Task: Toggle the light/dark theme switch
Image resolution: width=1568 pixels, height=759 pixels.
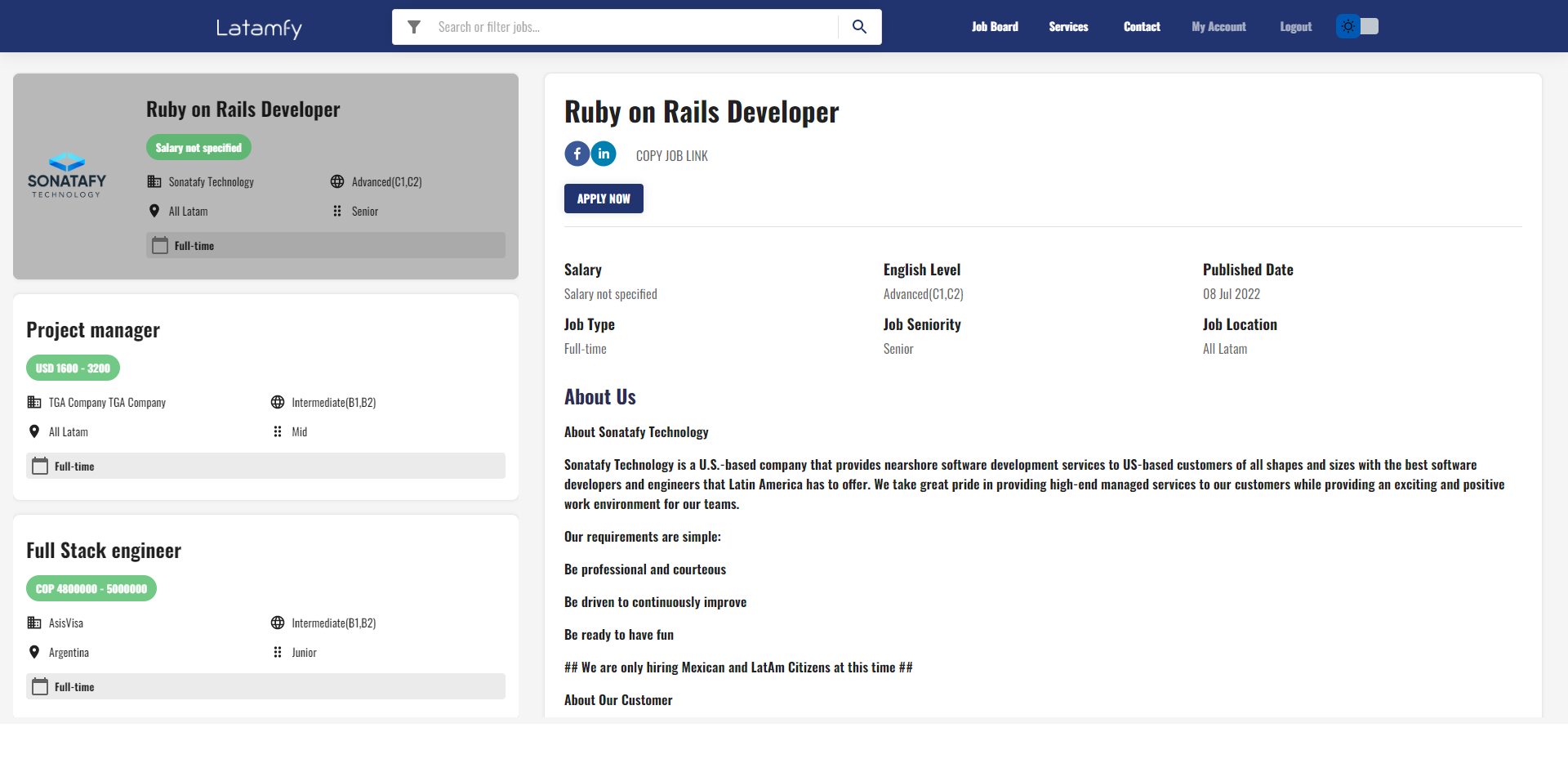Action: click(1357, 26)
